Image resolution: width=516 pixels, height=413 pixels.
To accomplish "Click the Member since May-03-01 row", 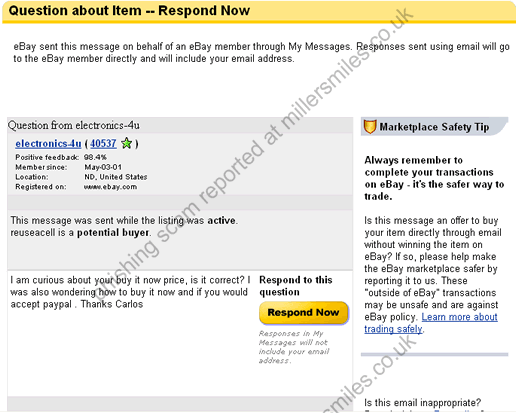I will tap(69, 167).
